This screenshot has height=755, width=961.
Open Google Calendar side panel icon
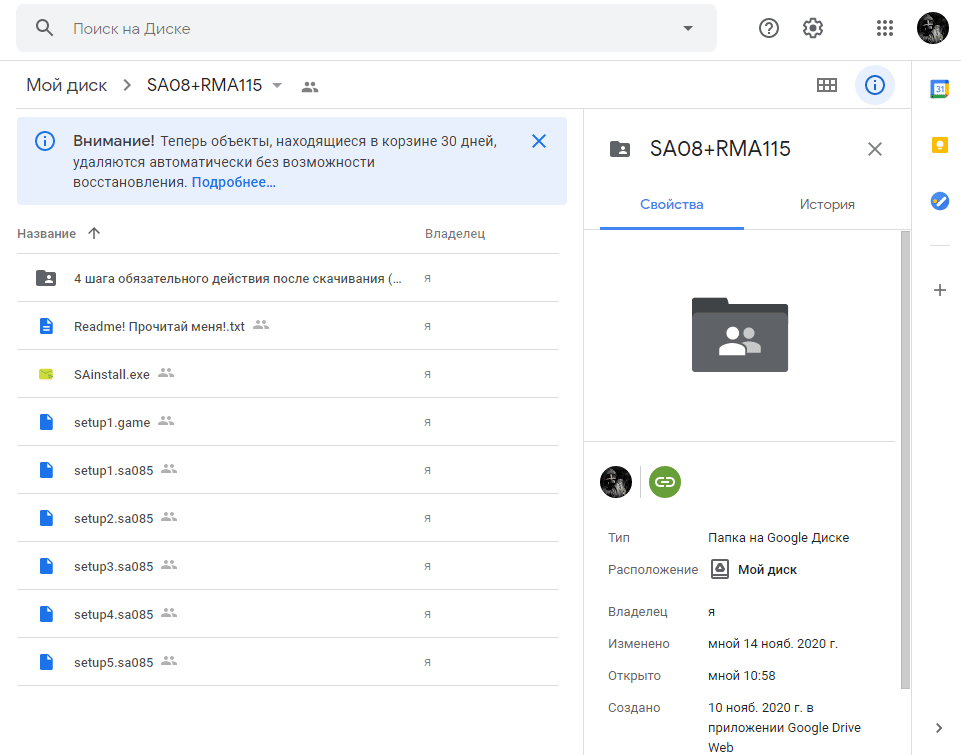[939, 89]
